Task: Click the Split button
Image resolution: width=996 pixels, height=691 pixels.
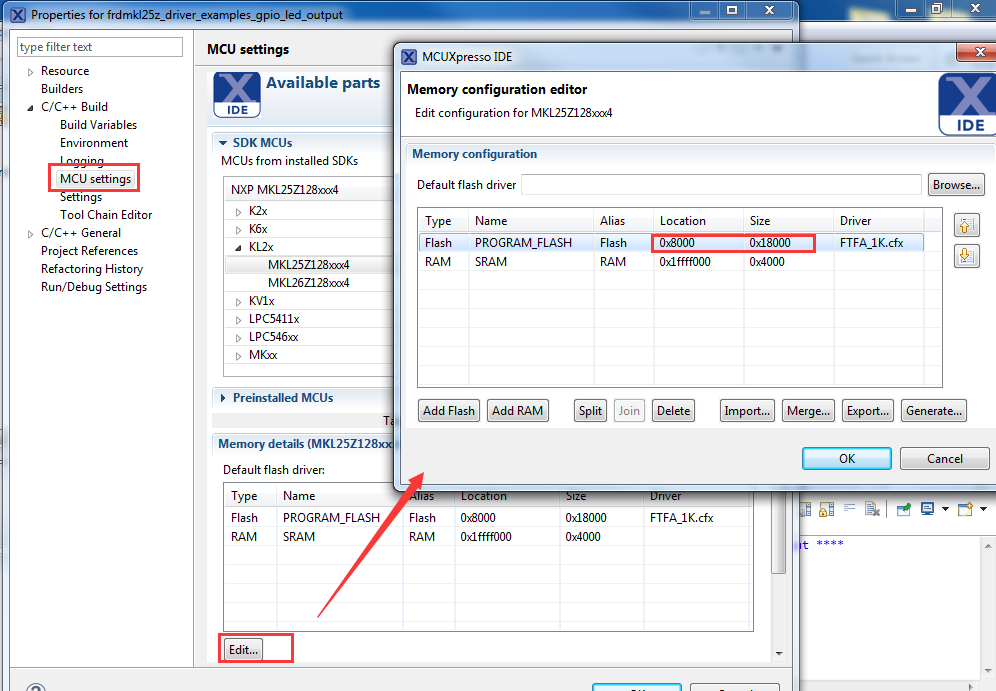Action: pos(590,411)
